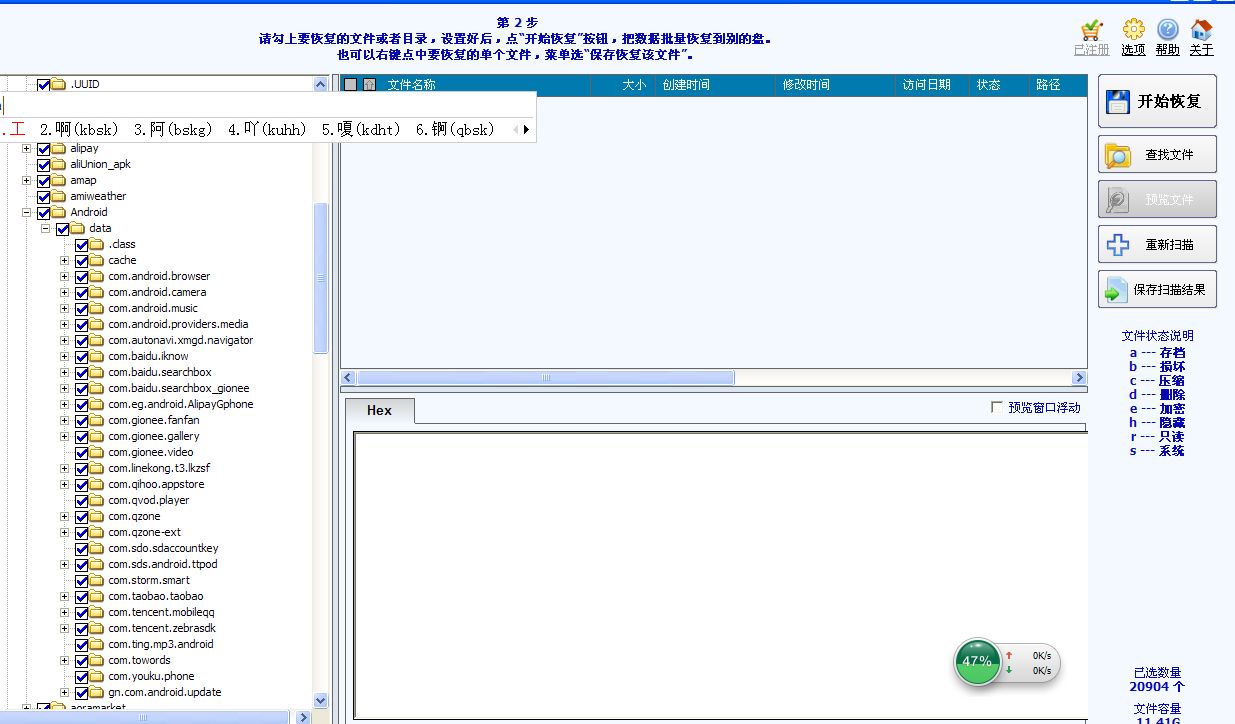
Task: Click the 帮助 question mark icon
Action: tap(1168, 30)
